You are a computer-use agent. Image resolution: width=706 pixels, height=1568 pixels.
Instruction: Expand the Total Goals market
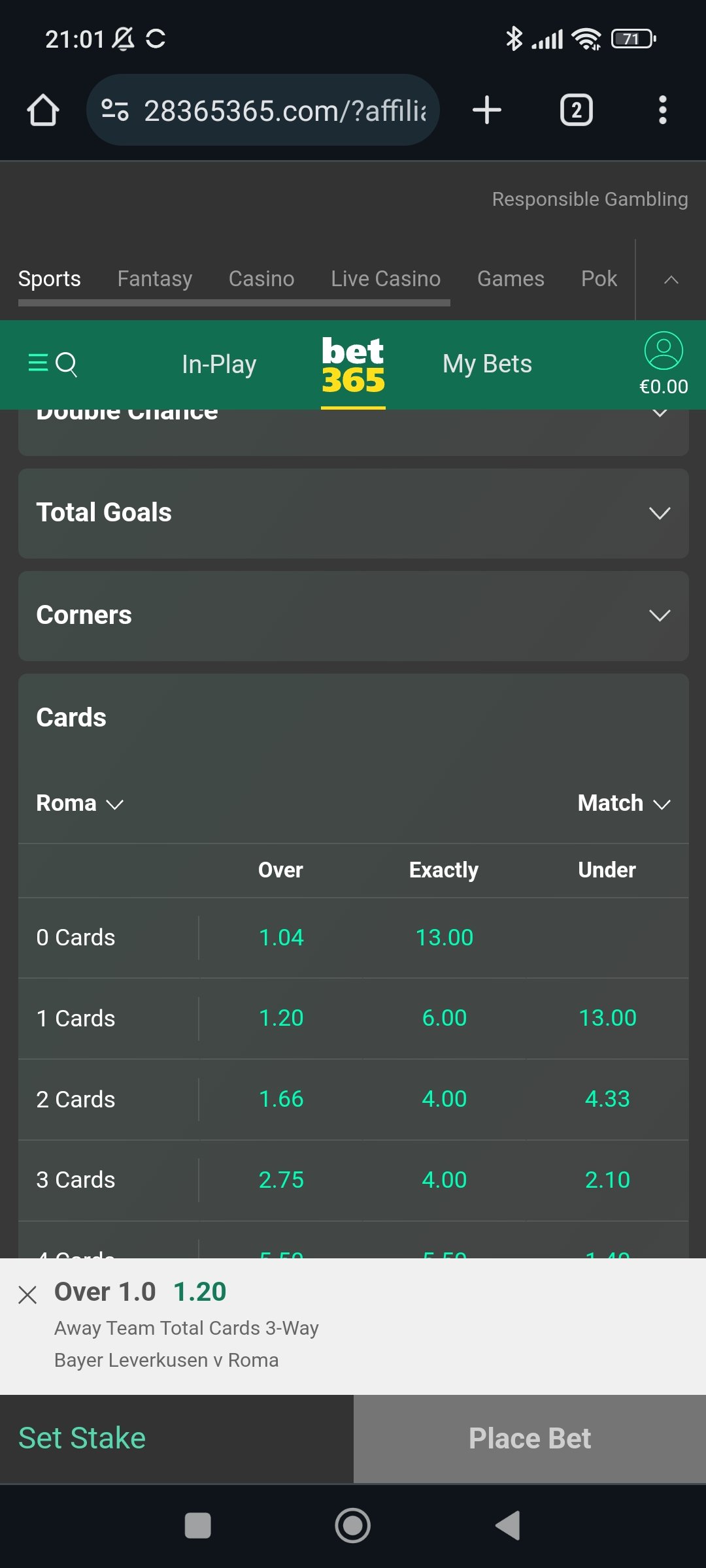coord(354,513)
